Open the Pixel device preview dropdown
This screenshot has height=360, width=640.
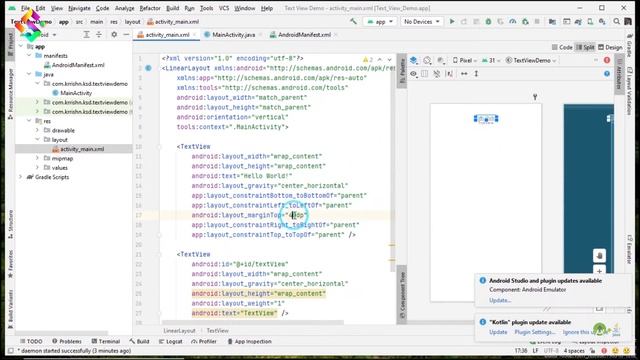(464, 60)
